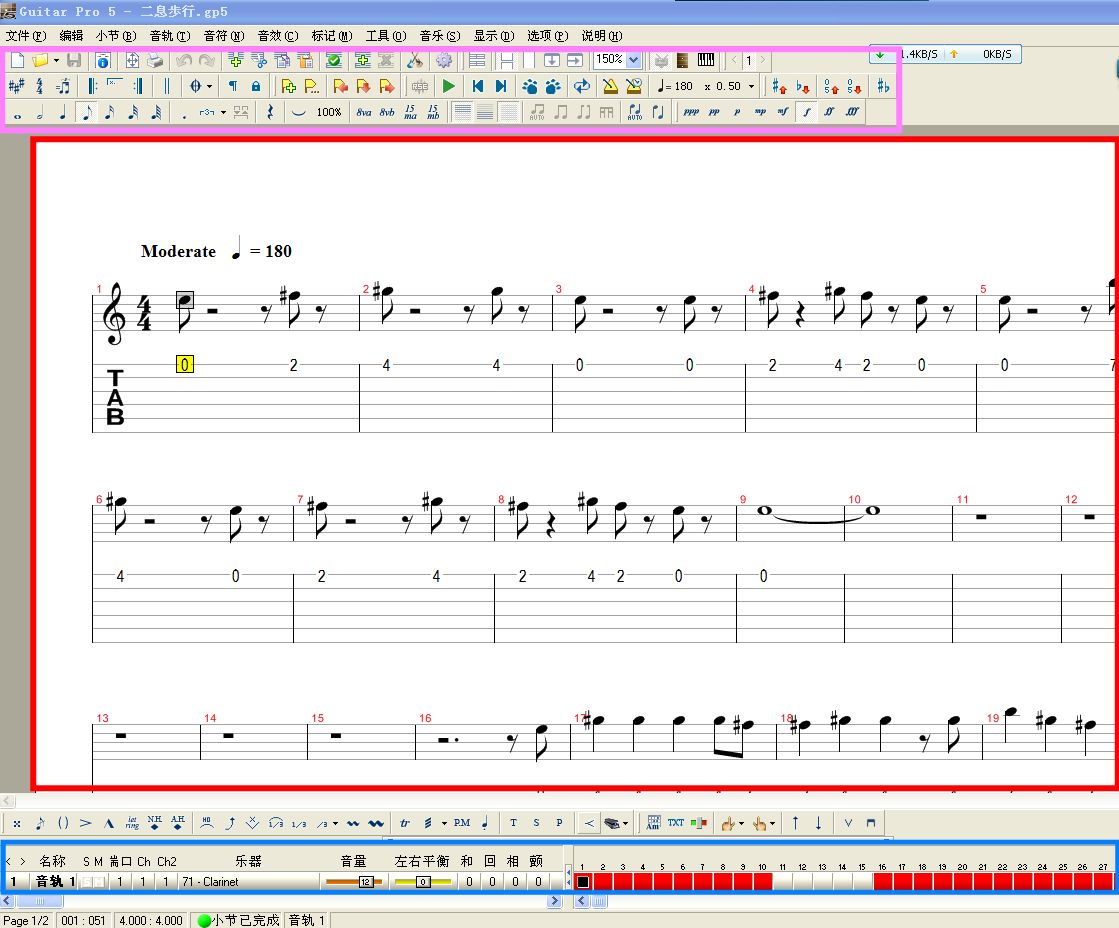
Task: Click the metronome icon in toolbar
Action: click(x=610, y=86)
